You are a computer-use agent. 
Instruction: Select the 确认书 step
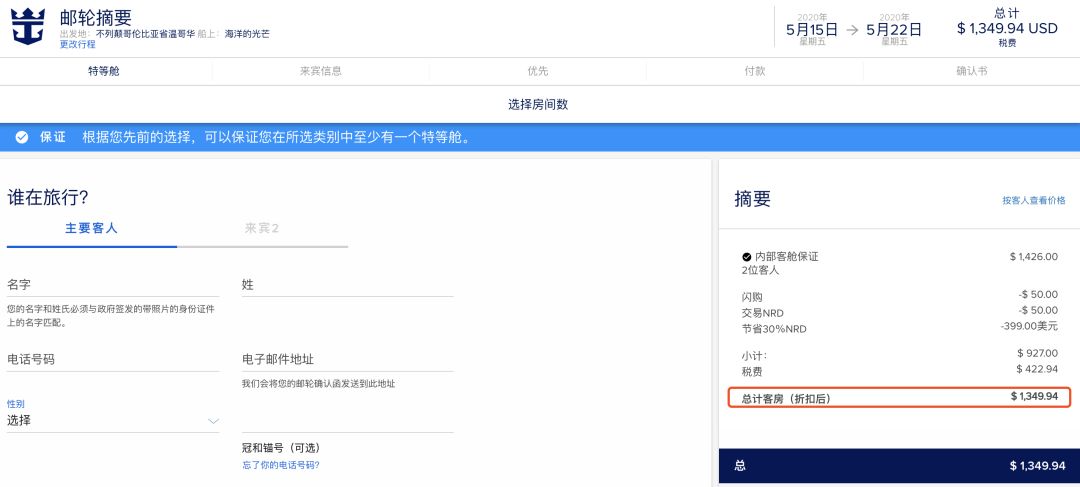coord(972,71)
